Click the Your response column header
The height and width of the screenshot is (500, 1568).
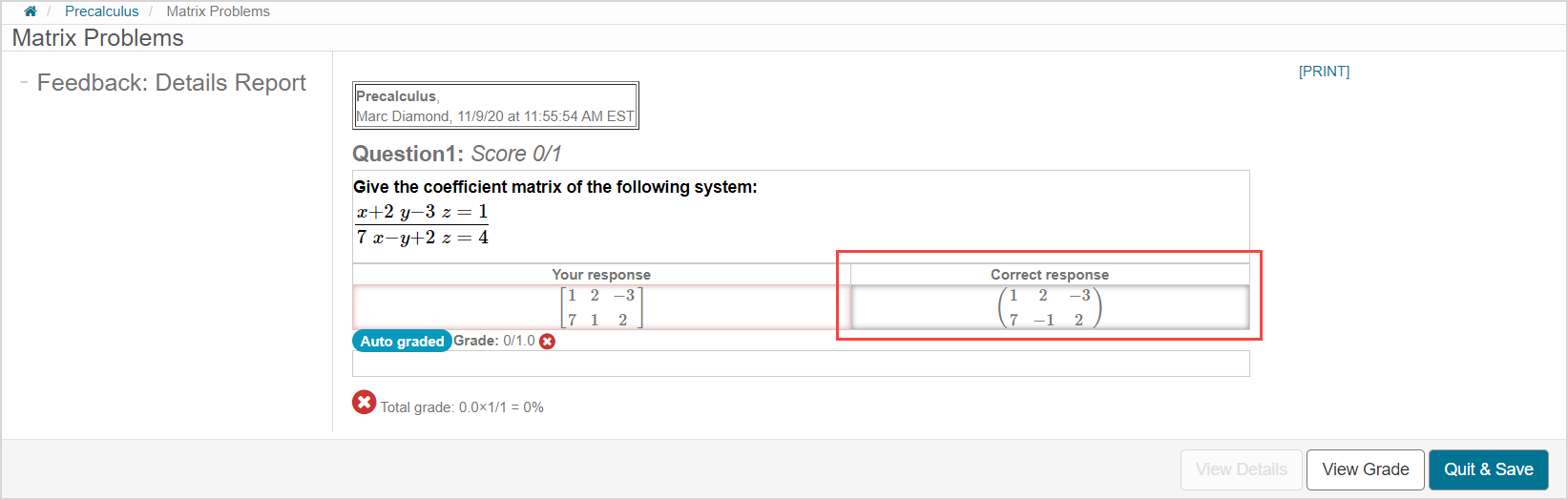tap(601, 275)
